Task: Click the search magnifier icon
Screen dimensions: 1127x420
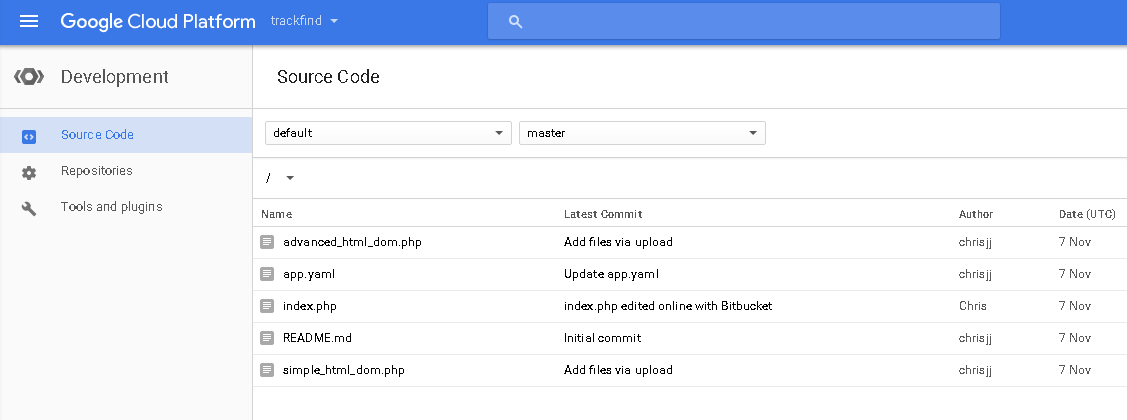Action: click(x=516, y=22)
